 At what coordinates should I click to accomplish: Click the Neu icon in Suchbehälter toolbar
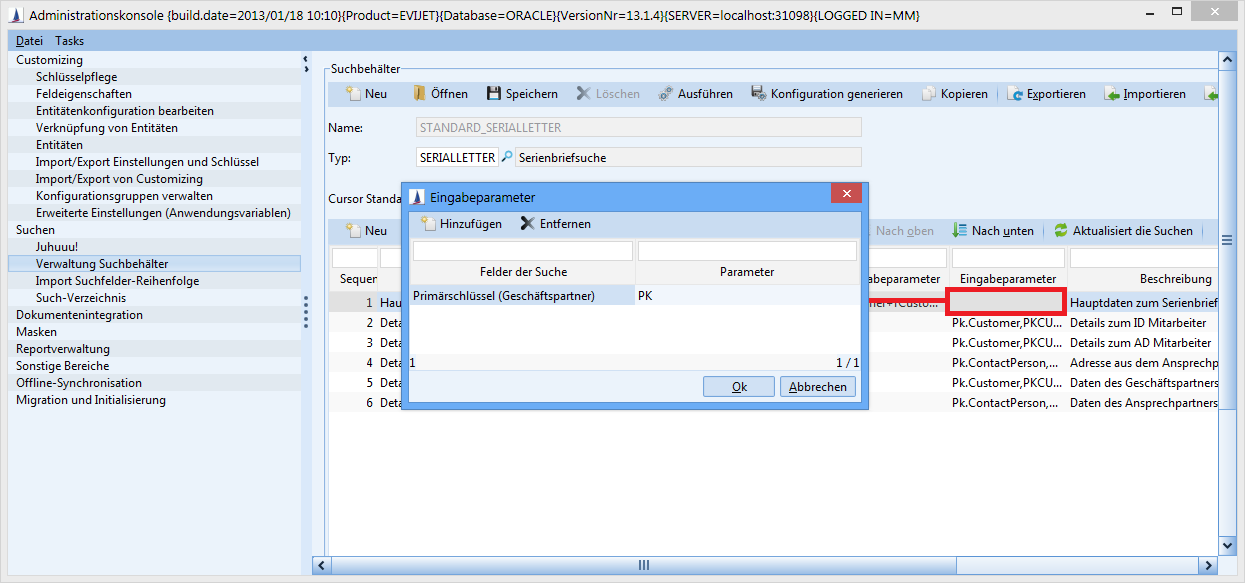point(354,94)
